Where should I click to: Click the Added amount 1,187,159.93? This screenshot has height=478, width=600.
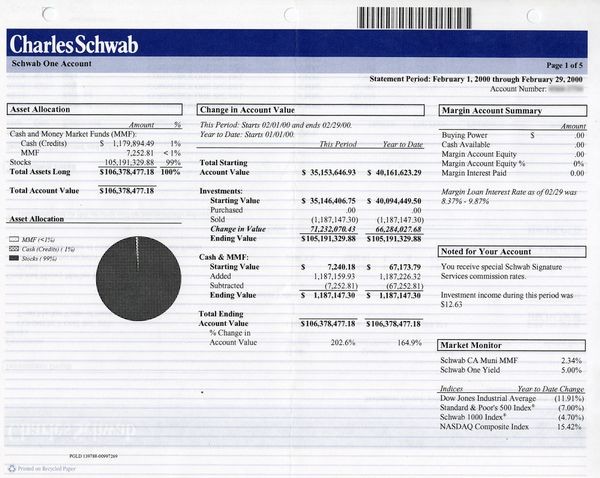[x=334, y=276]
